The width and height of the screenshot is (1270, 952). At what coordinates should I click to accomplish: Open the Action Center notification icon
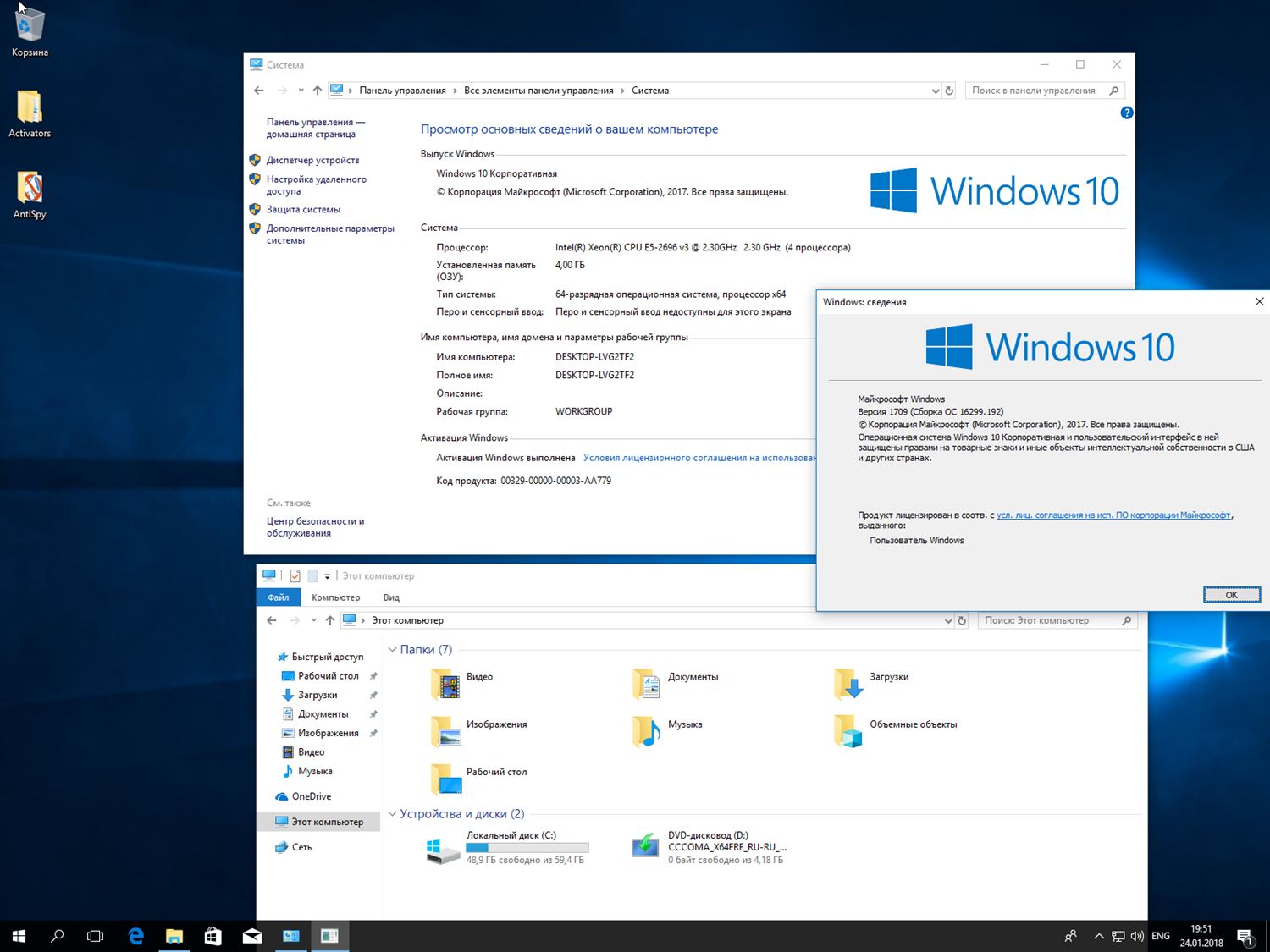1245,936
